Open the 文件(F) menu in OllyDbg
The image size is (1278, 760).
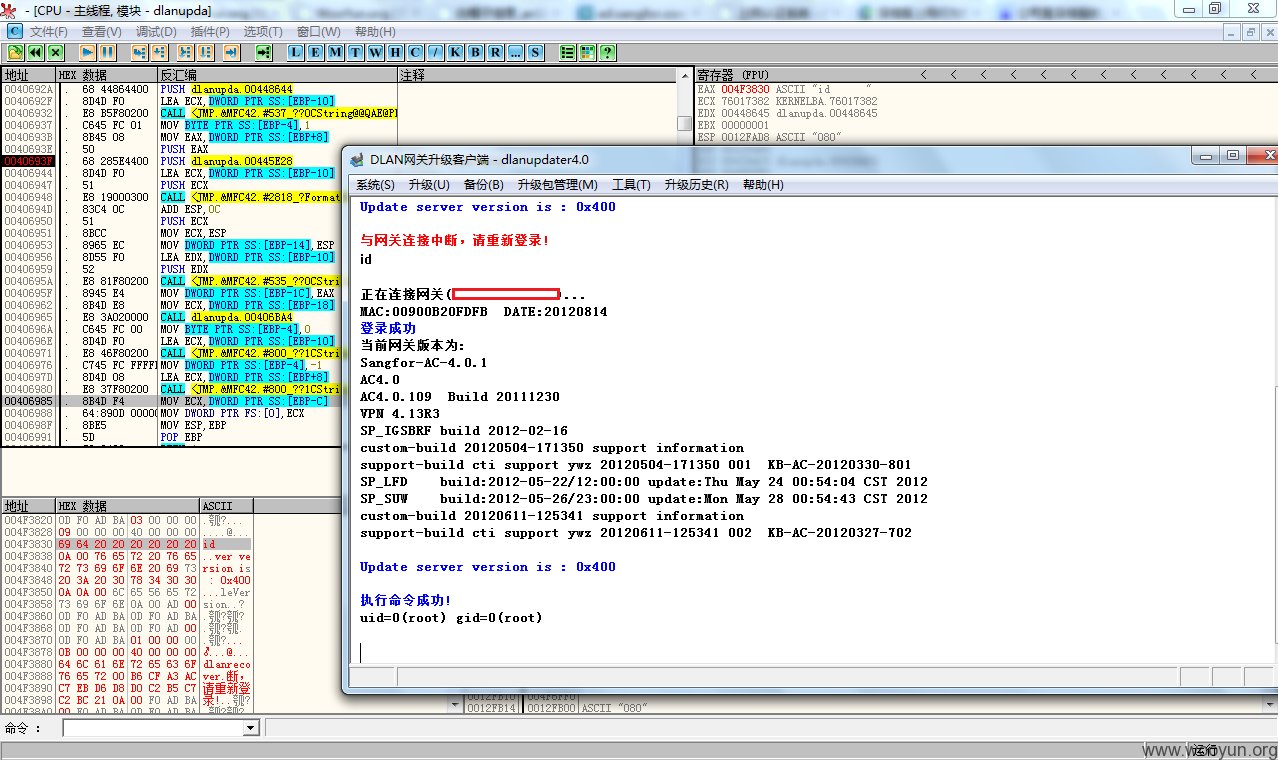pyautogui.click(x=48, y=32)
